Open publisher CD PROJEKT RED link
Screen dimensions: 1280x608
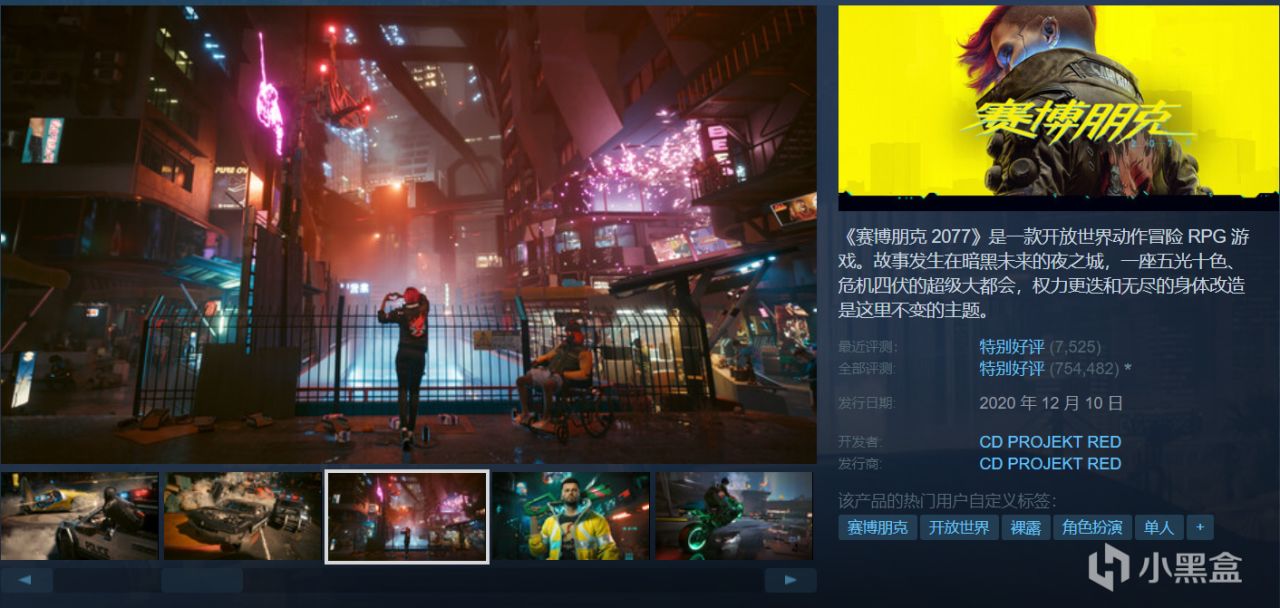coord(1050,463)
